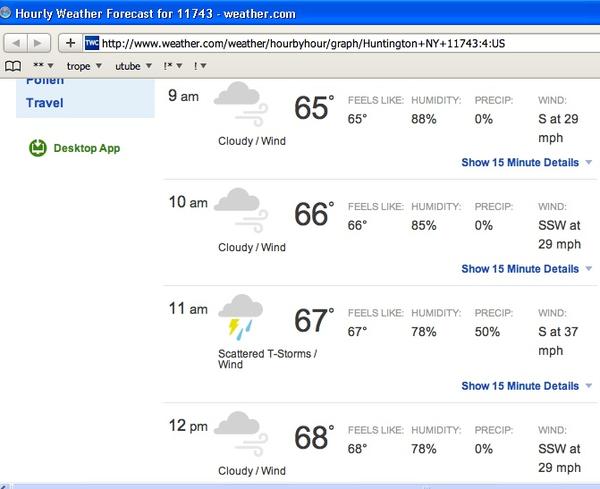Viewport: 600px width, 489px height.
Task: Open the ** bookmarks folder dropdown
Action: pos(43,66)
